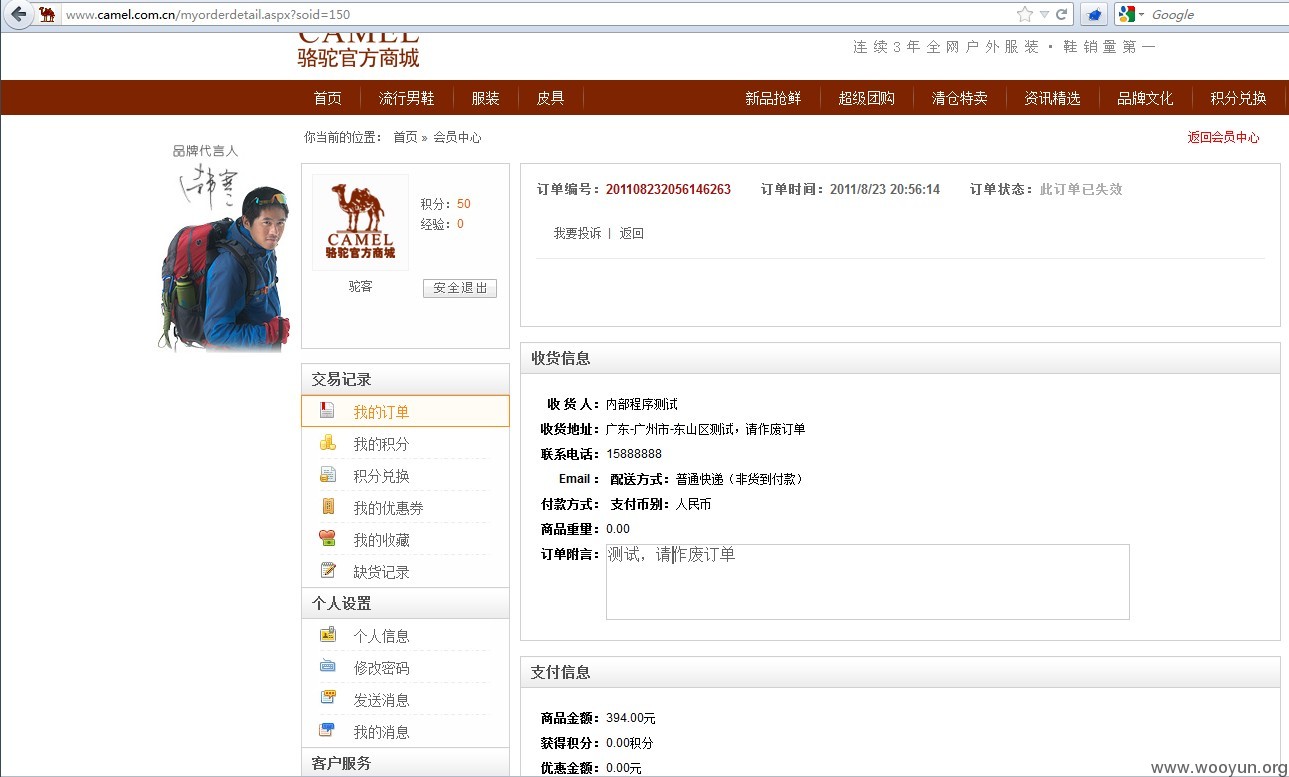1289x777 pixels.
Task: Click the status text 此订单已失效
Action: (1081, 189)
